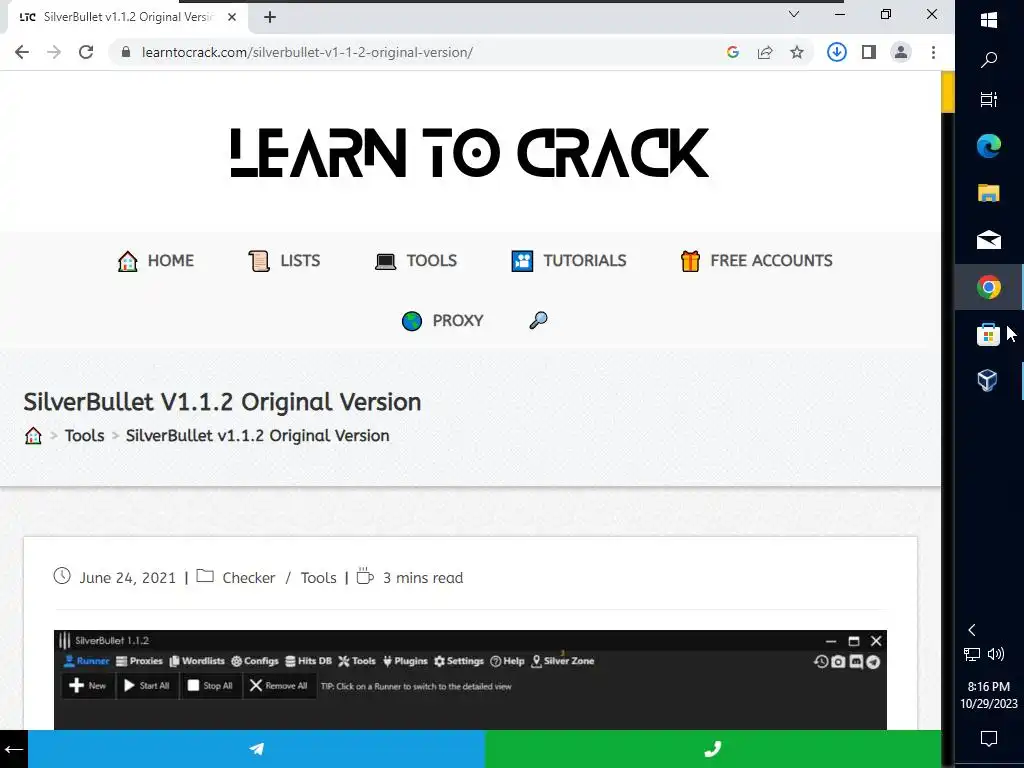1024x768 pixels.
Task: Click the June 24, 2021 date text
Action: [x=127, y=578]
